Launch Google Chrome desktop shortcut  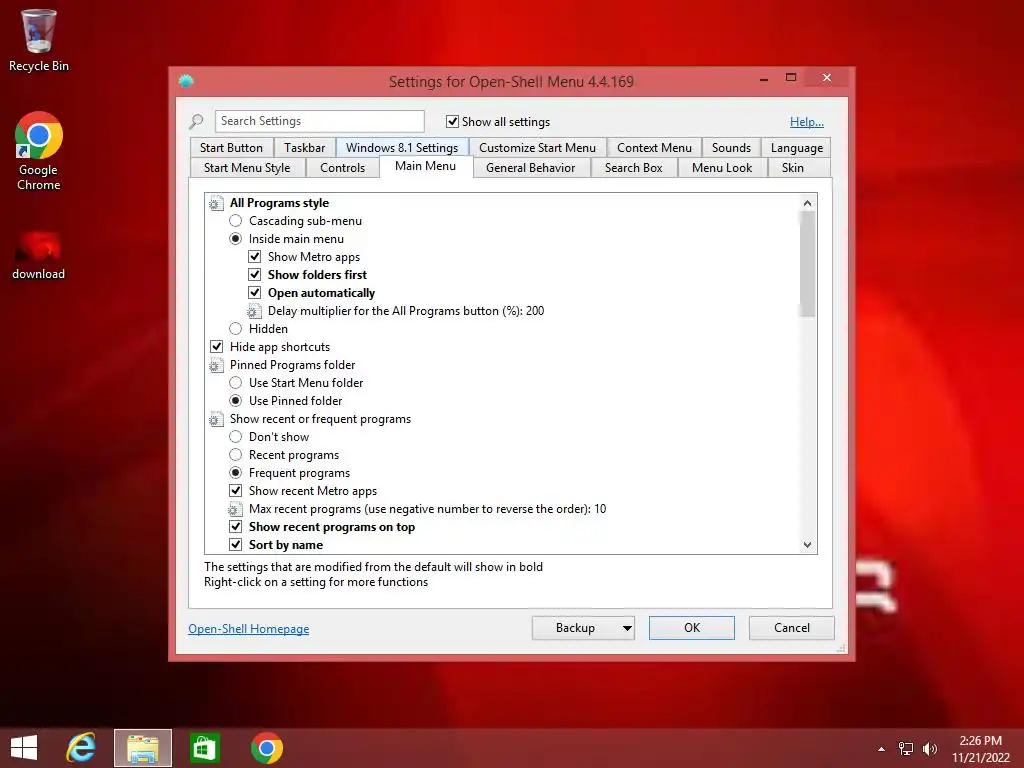click(x=39, y=151)
